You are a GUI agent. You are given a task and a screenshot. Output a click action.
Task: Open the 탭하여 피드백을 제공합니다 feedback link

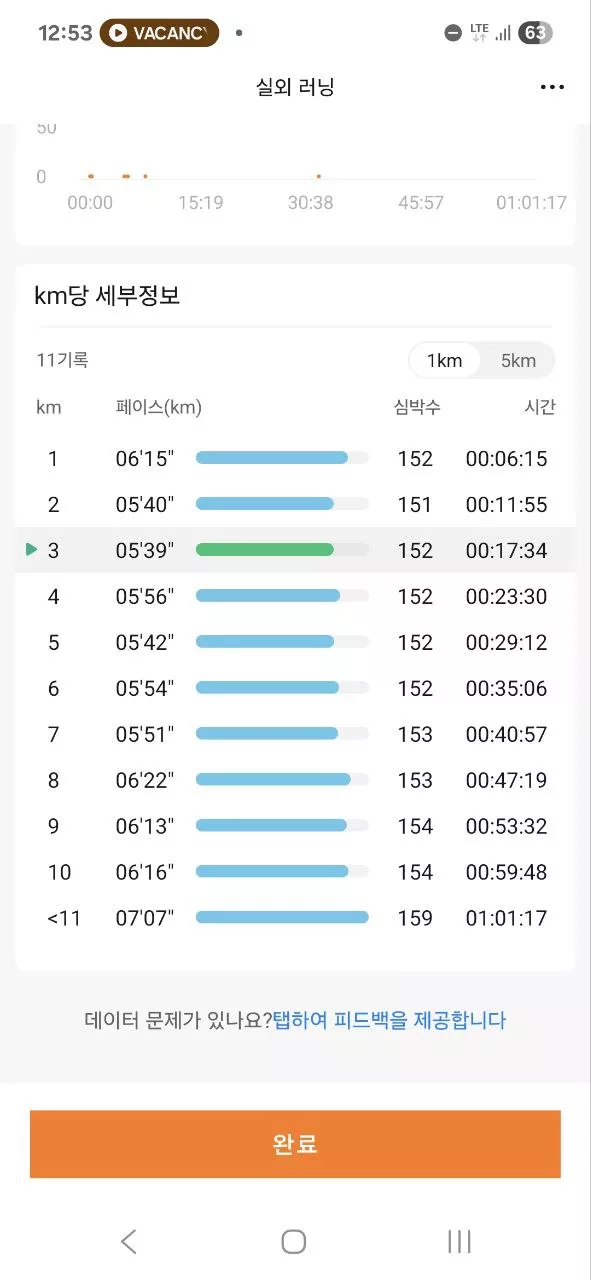(x=390, y=1021)
